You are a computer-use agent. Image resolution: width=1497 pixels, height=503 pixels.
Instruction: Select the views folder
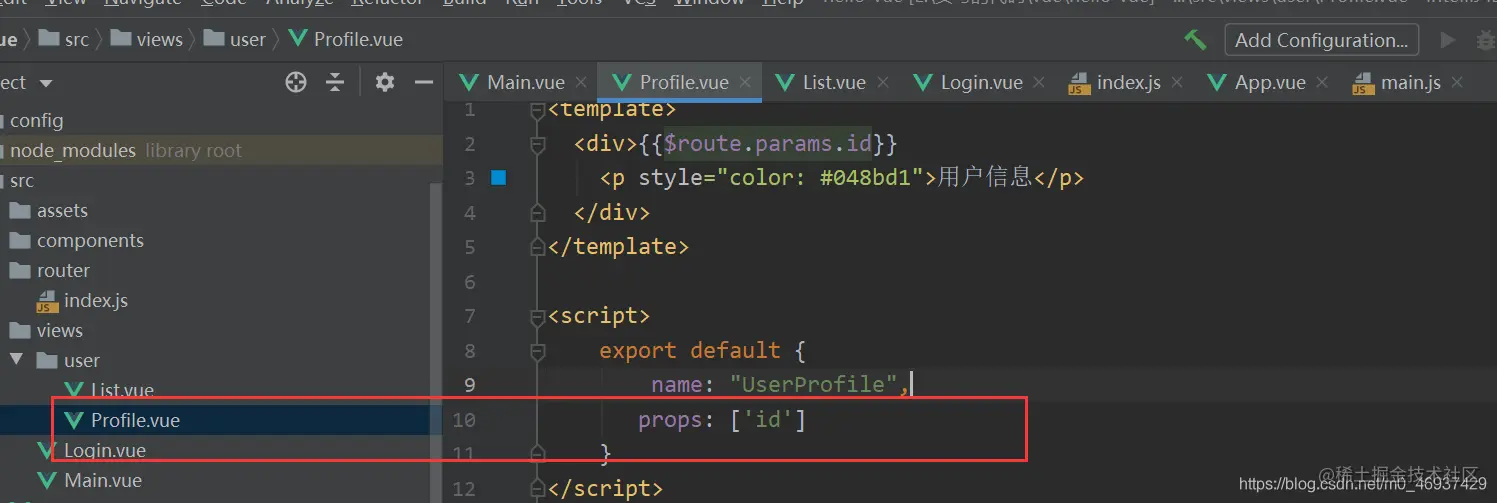(x=46, y=330)
